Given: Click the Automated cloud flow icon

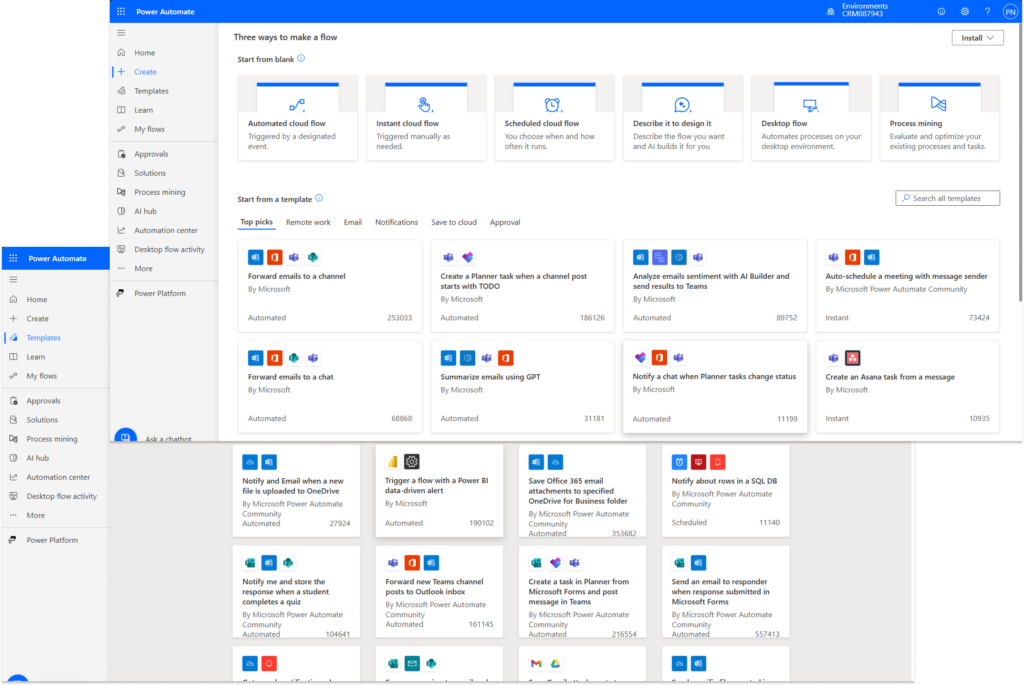Looking at the screenshot, I should click(297, 104).
